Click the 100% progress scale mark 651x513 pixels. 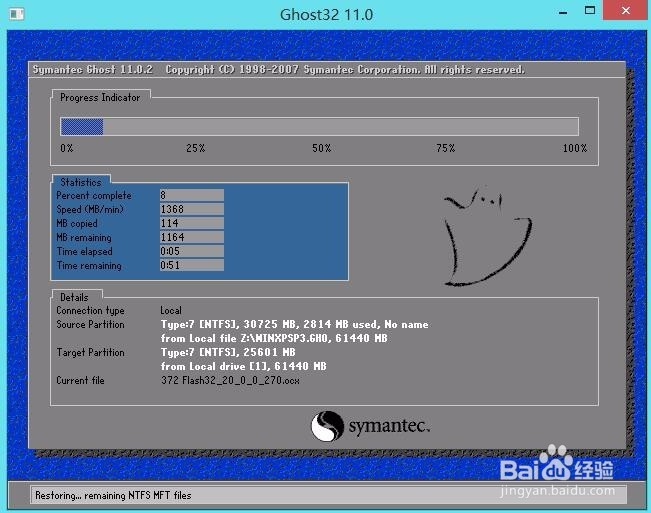(575, 148)
